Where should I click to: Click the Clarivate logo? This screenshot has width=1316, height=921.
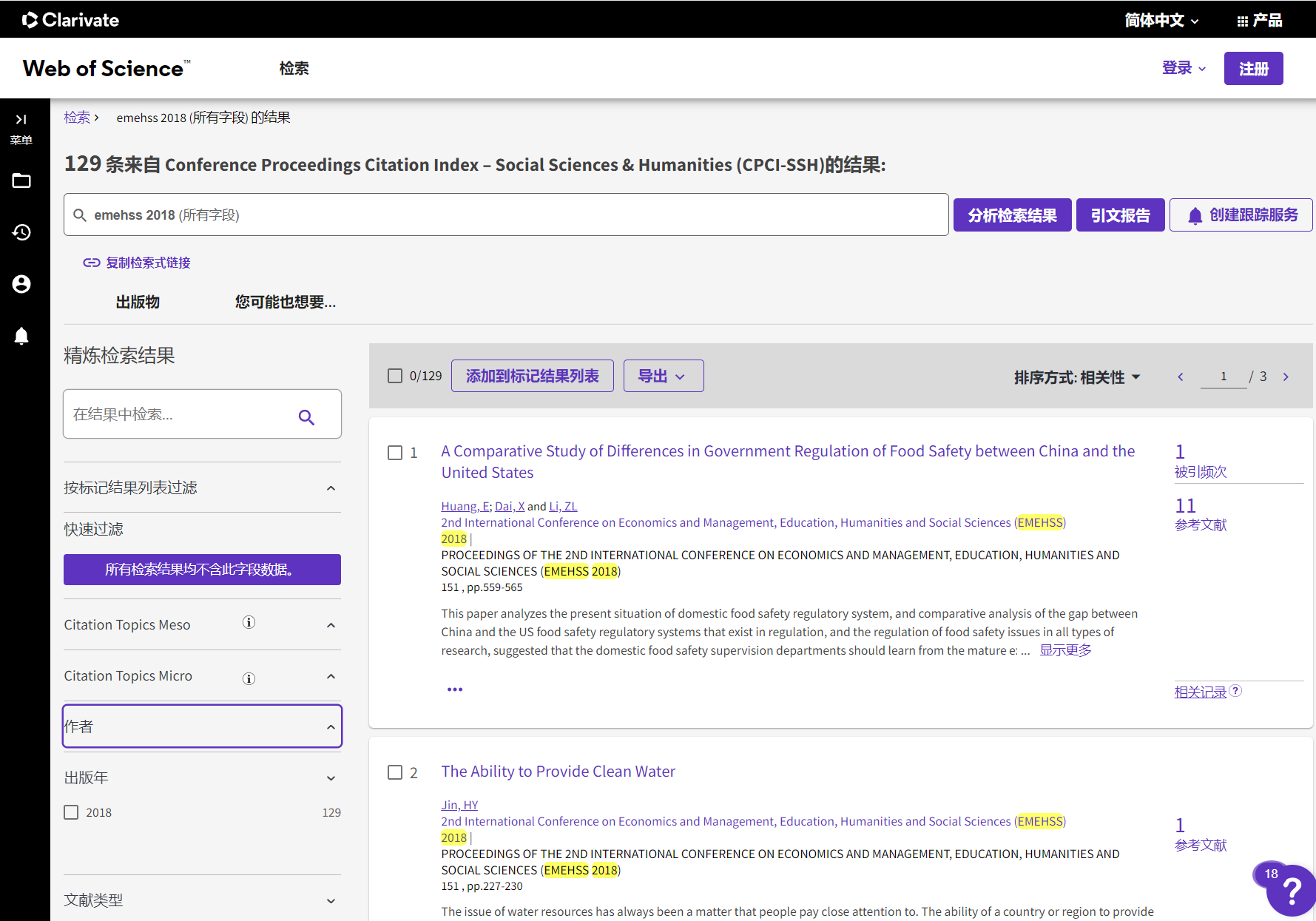(x=70, y=20)
